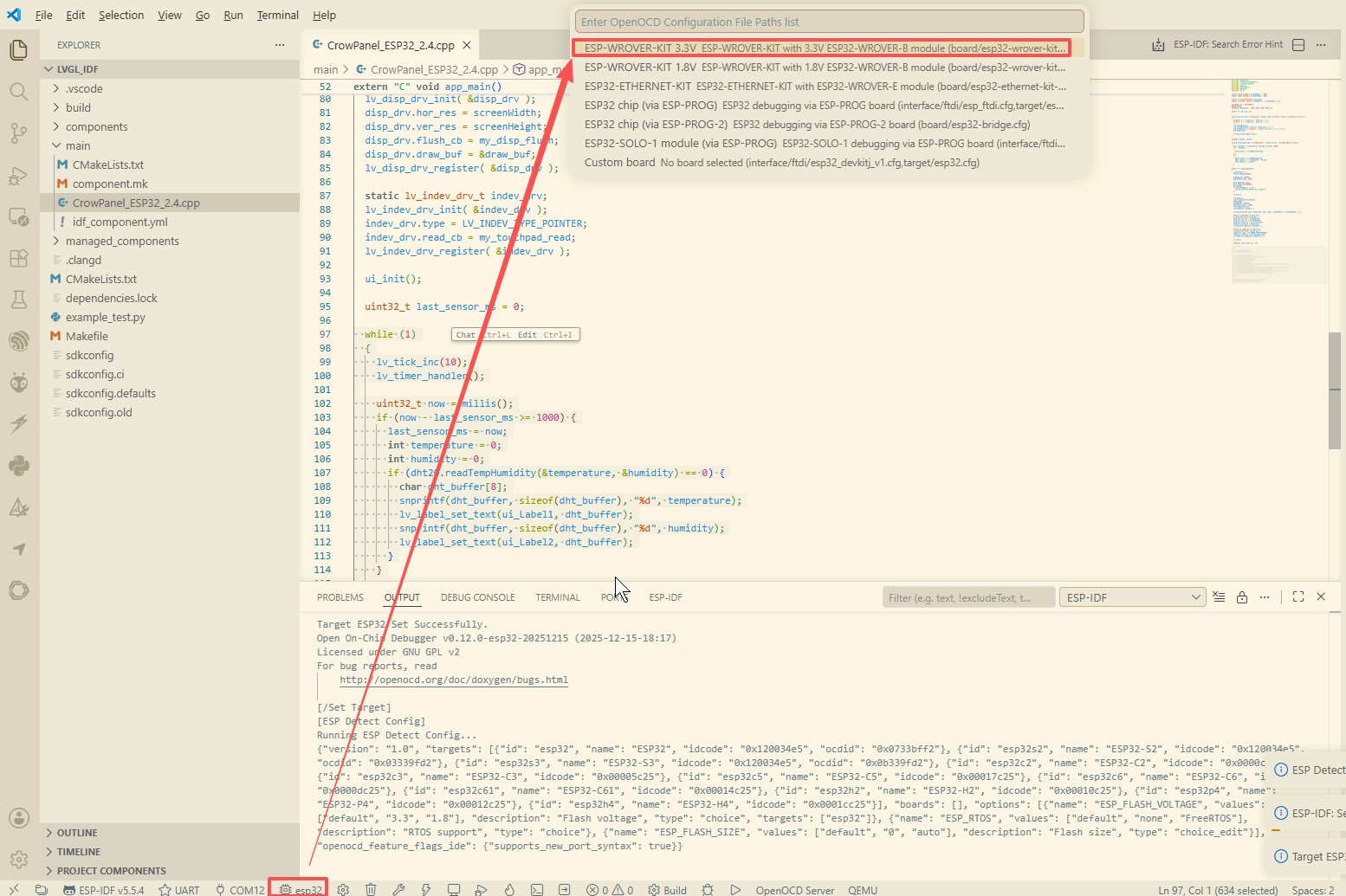1346x896 pixels.
Task: Toggle panel layout icon in top right
Action: tap(1298, 44)
